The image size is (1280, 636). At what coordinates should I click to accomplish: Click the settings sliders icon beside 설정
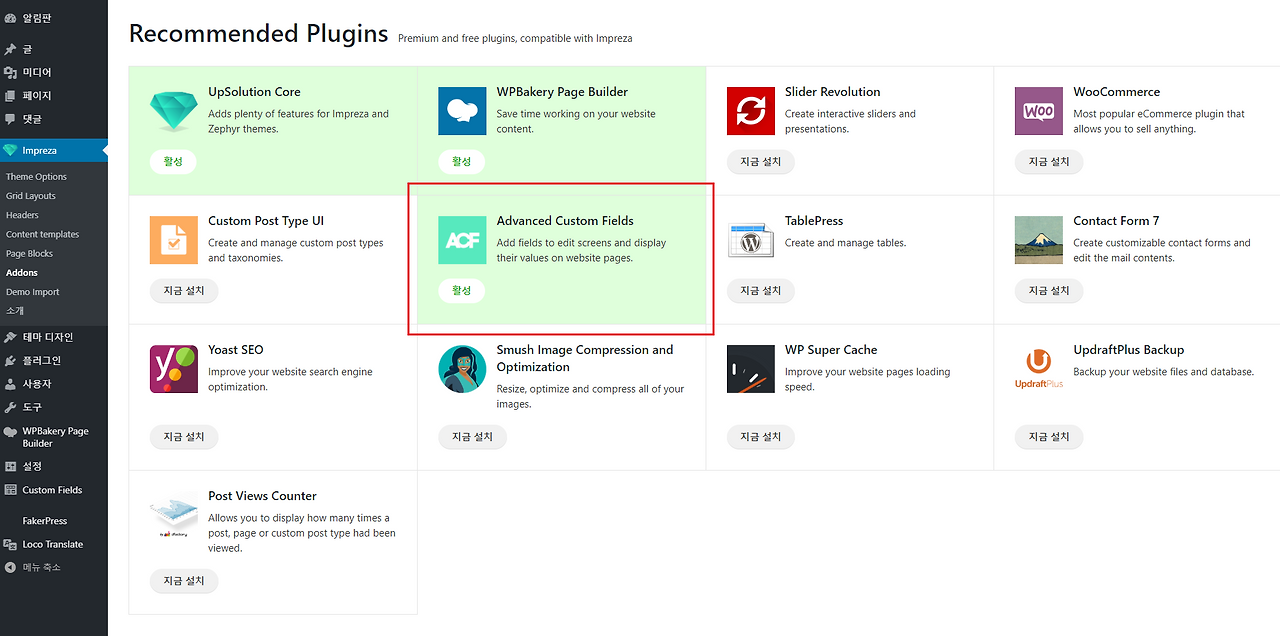(10, 466)
